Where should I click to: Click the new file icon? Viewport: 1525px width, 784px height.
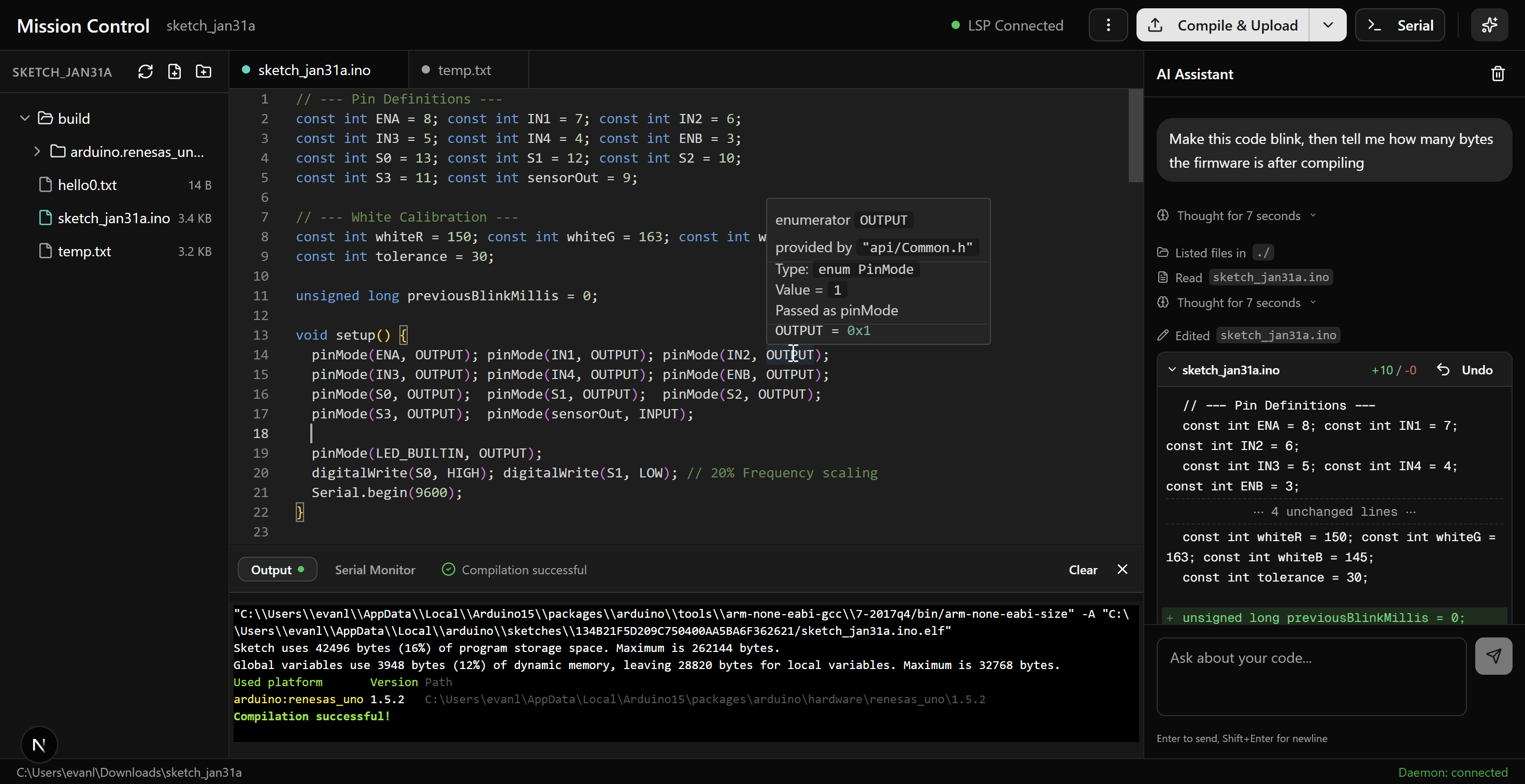174,71
